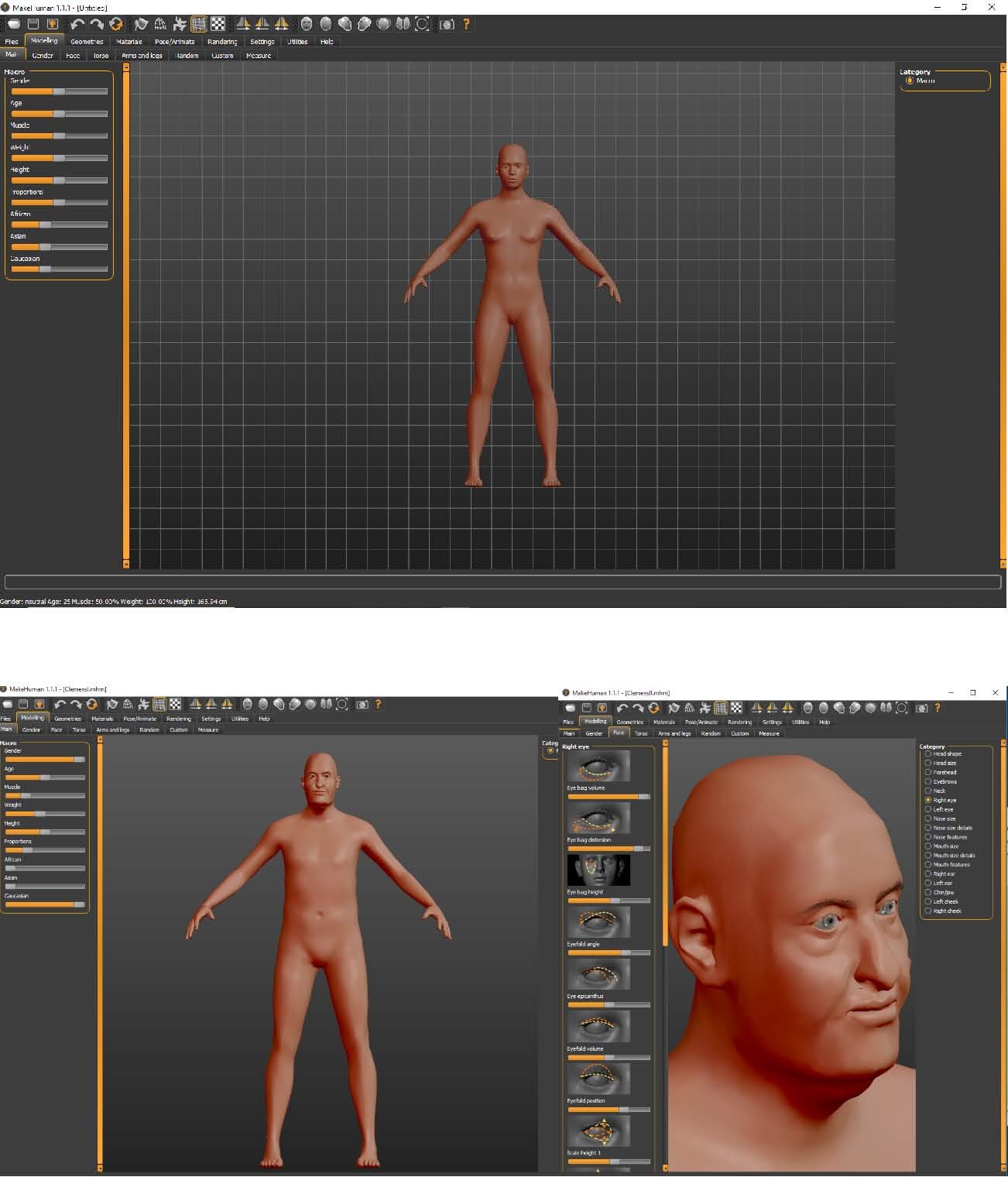This screenshot has height=1177, width=1008.
Task: Click the camera icon in full-body Clemens window
Action: tap(362, 704)
